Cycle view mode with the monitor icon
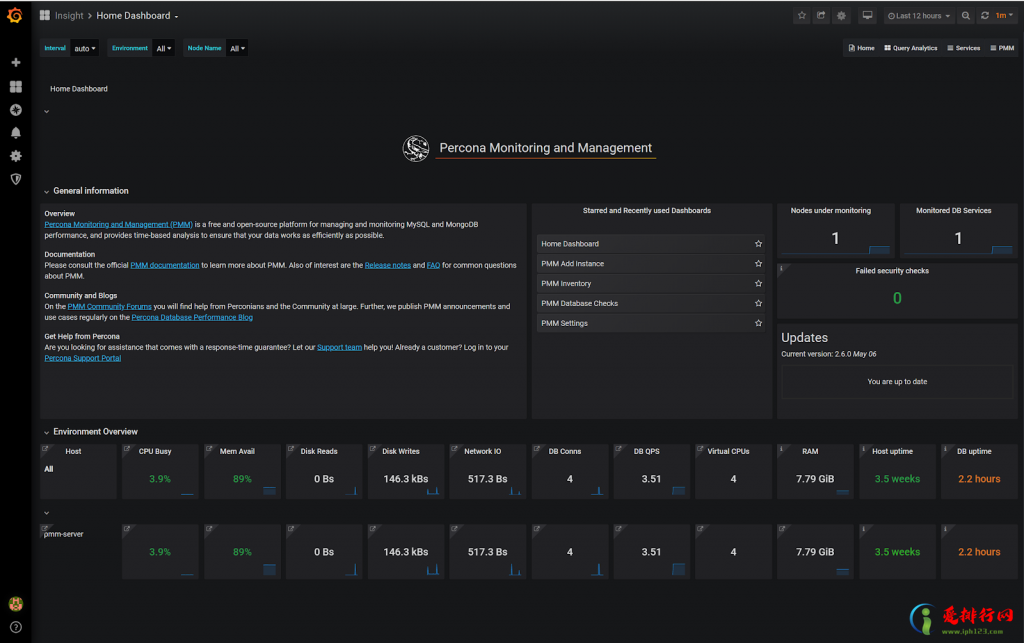 [867, 16]
